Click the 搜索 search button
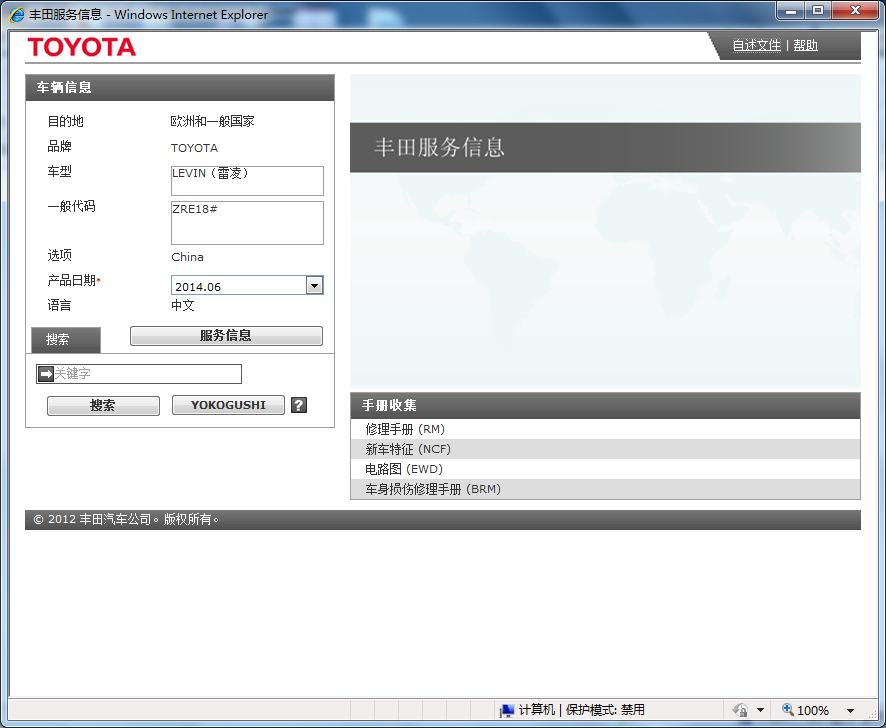The width and height of the screenshot is (886, 728). click(103, 405)
